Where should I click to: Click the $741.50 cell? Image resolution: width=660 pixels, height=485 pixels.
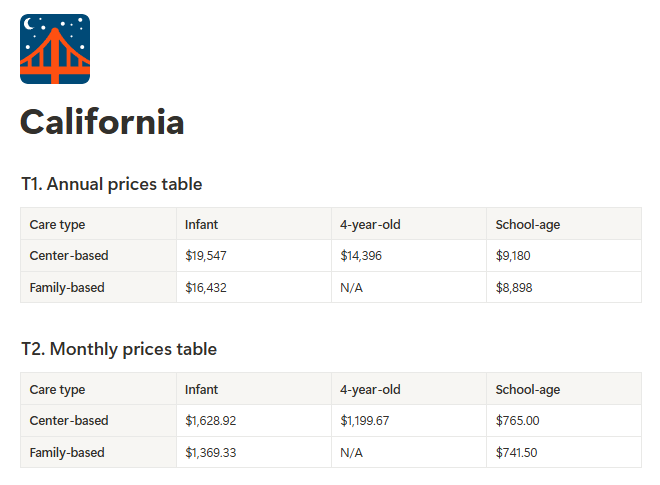[x=564, y=452]
